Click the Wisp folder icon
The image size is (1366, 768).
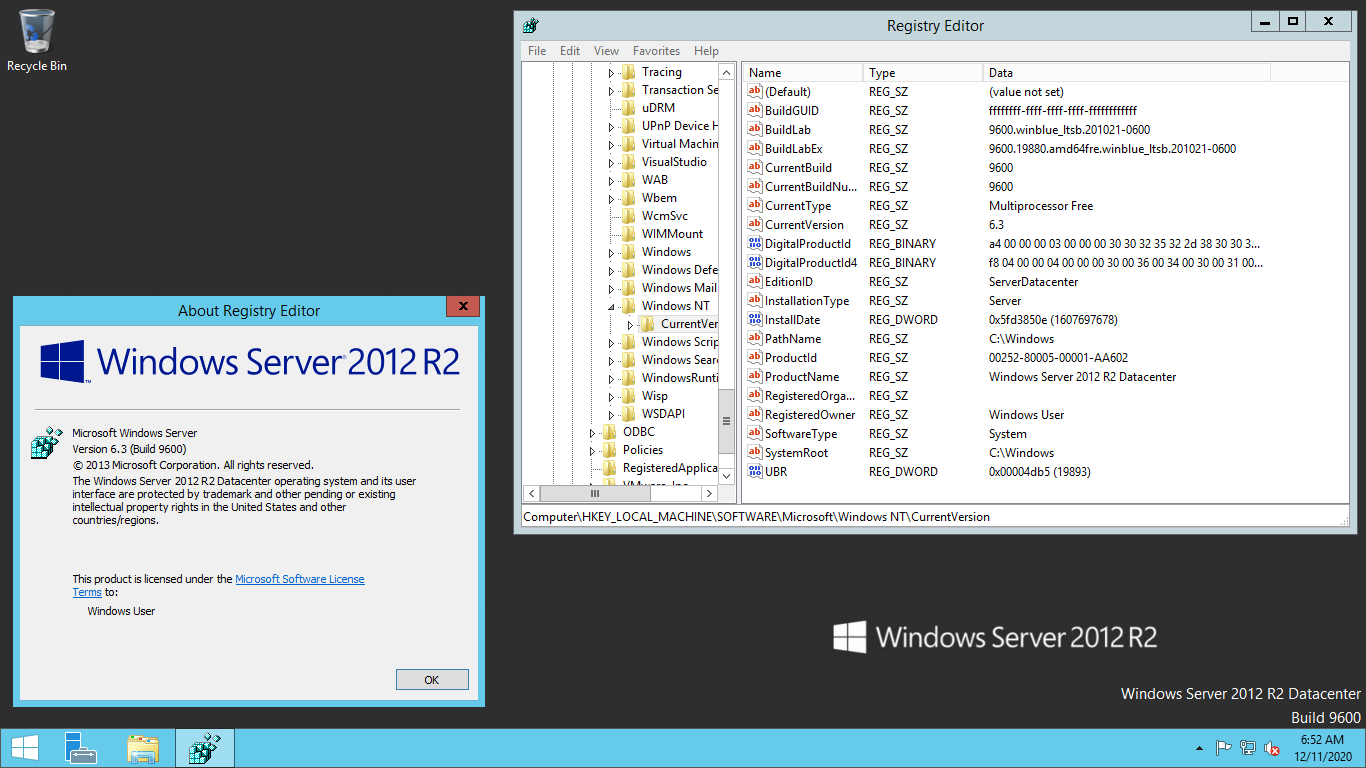[628, 396]
